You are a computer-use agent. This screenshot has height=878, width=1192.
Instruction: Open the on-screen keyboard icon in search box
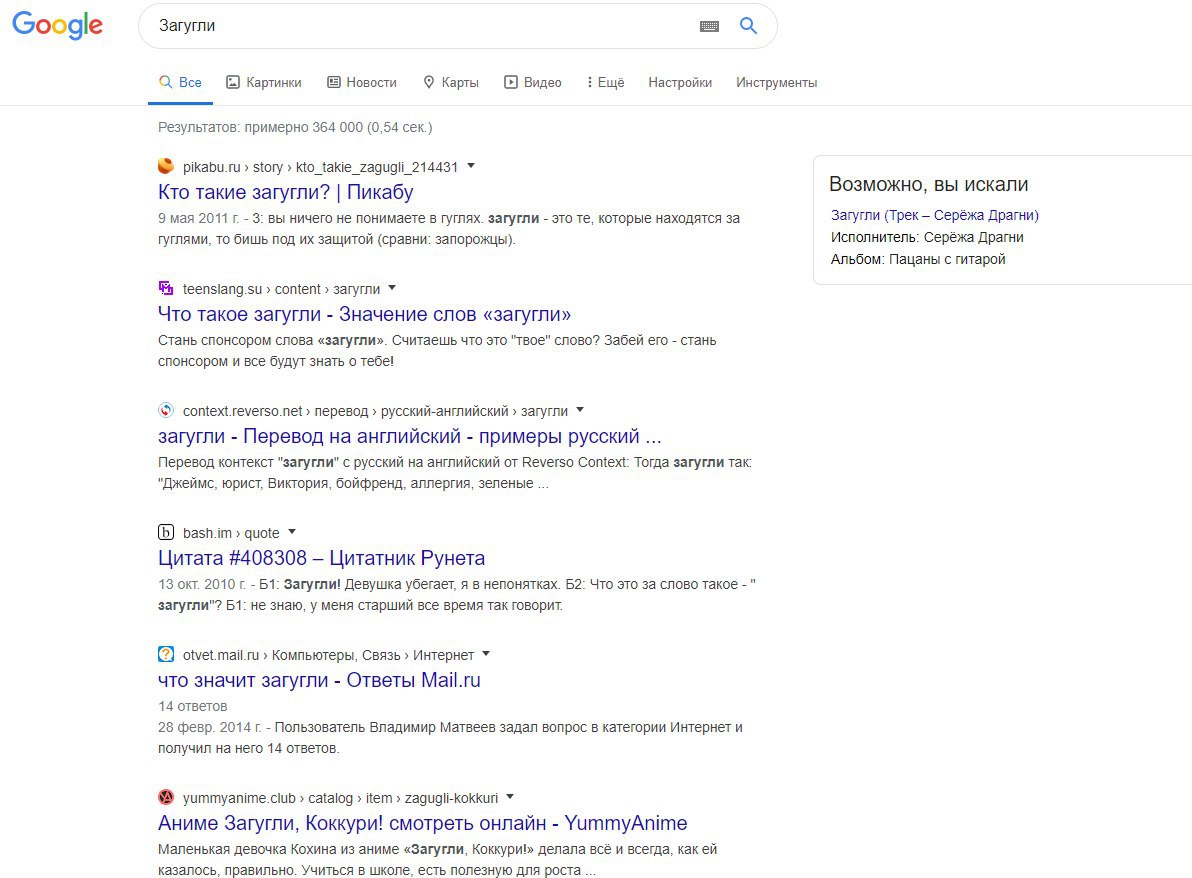709,26
